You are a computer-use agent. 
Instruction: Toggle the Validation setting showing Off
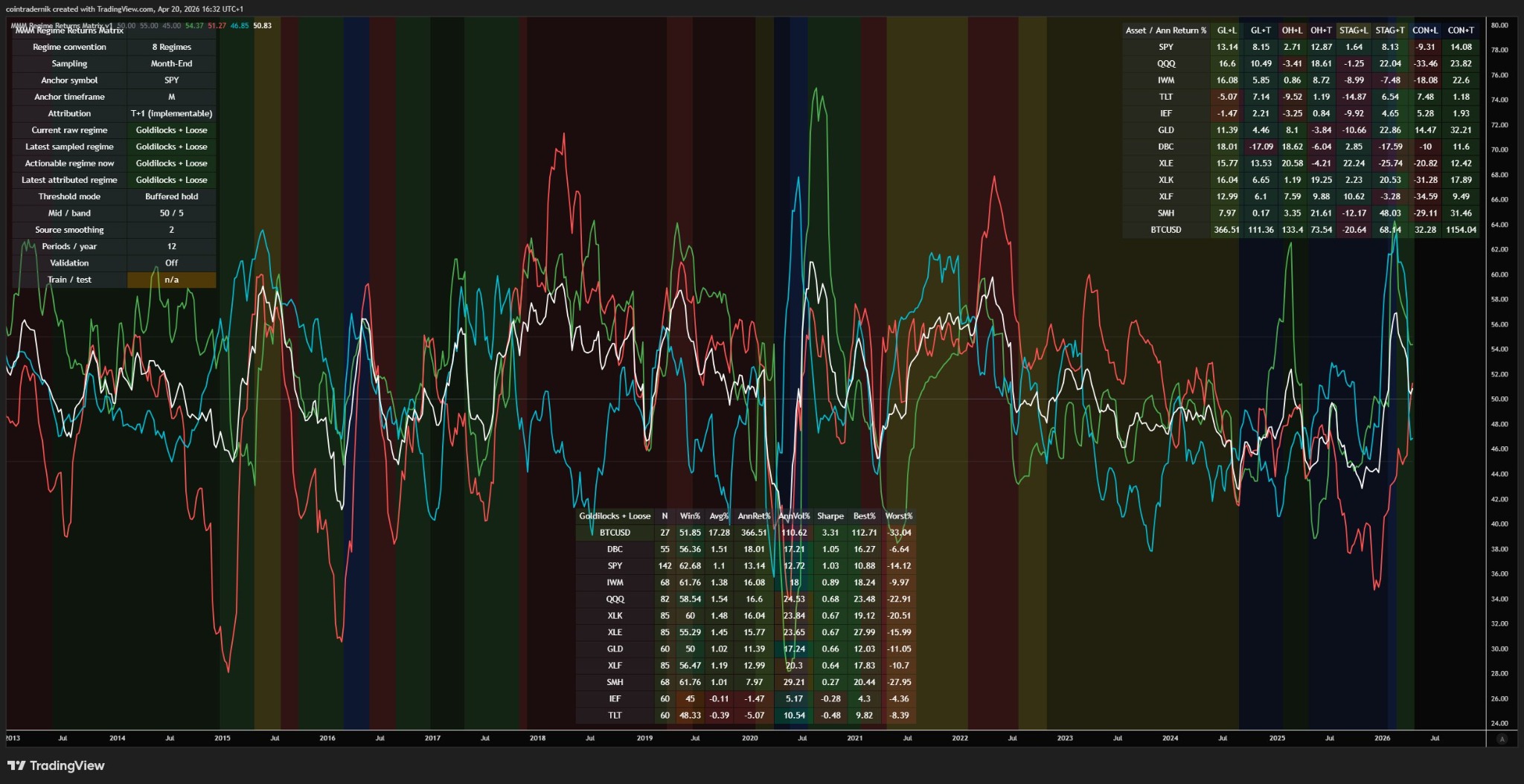tap(171, 263)
